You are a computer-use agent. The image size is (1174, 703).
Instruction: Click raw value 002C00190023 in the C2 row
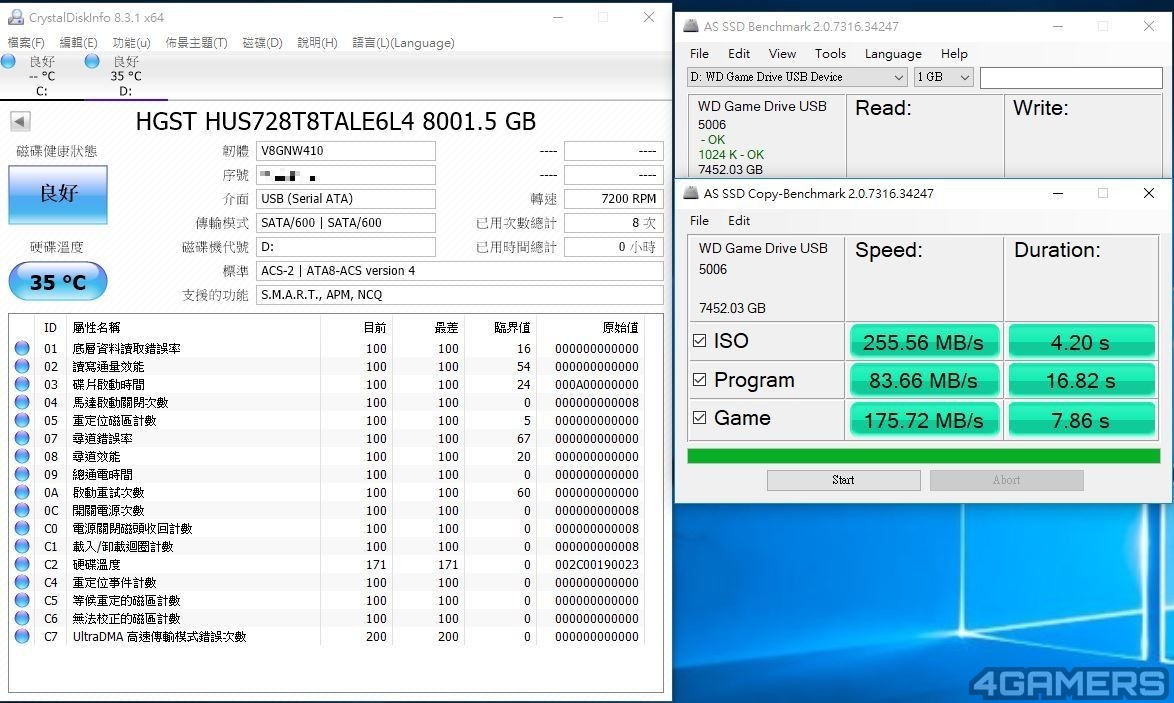point(597,564)
